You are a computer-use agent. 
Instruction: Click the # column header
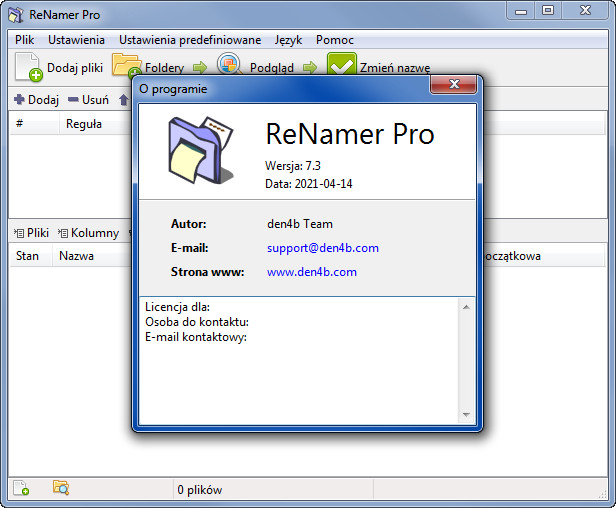coord(35,124)
